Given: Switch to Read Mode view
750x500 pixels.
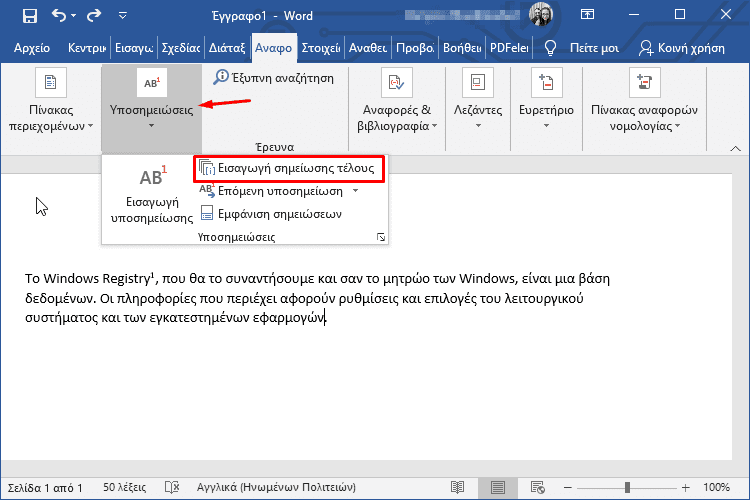Looking at the screenshot, I should tap(458, 488).
